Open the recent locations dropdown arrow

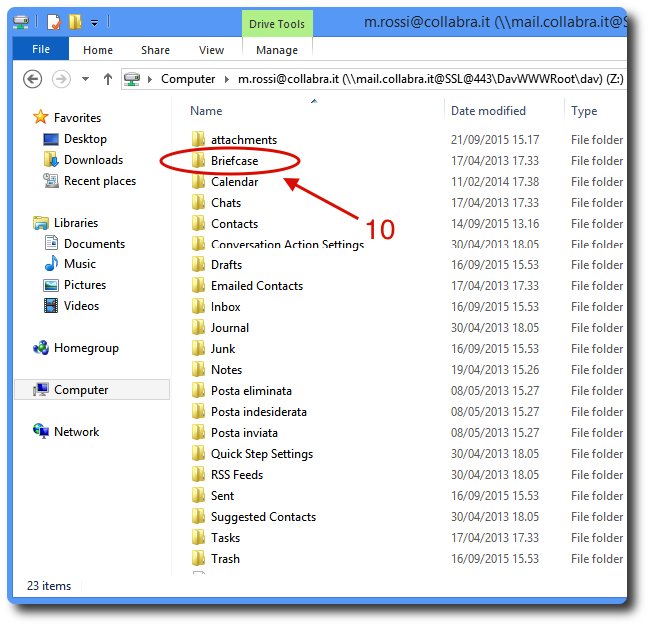point(85,79)
